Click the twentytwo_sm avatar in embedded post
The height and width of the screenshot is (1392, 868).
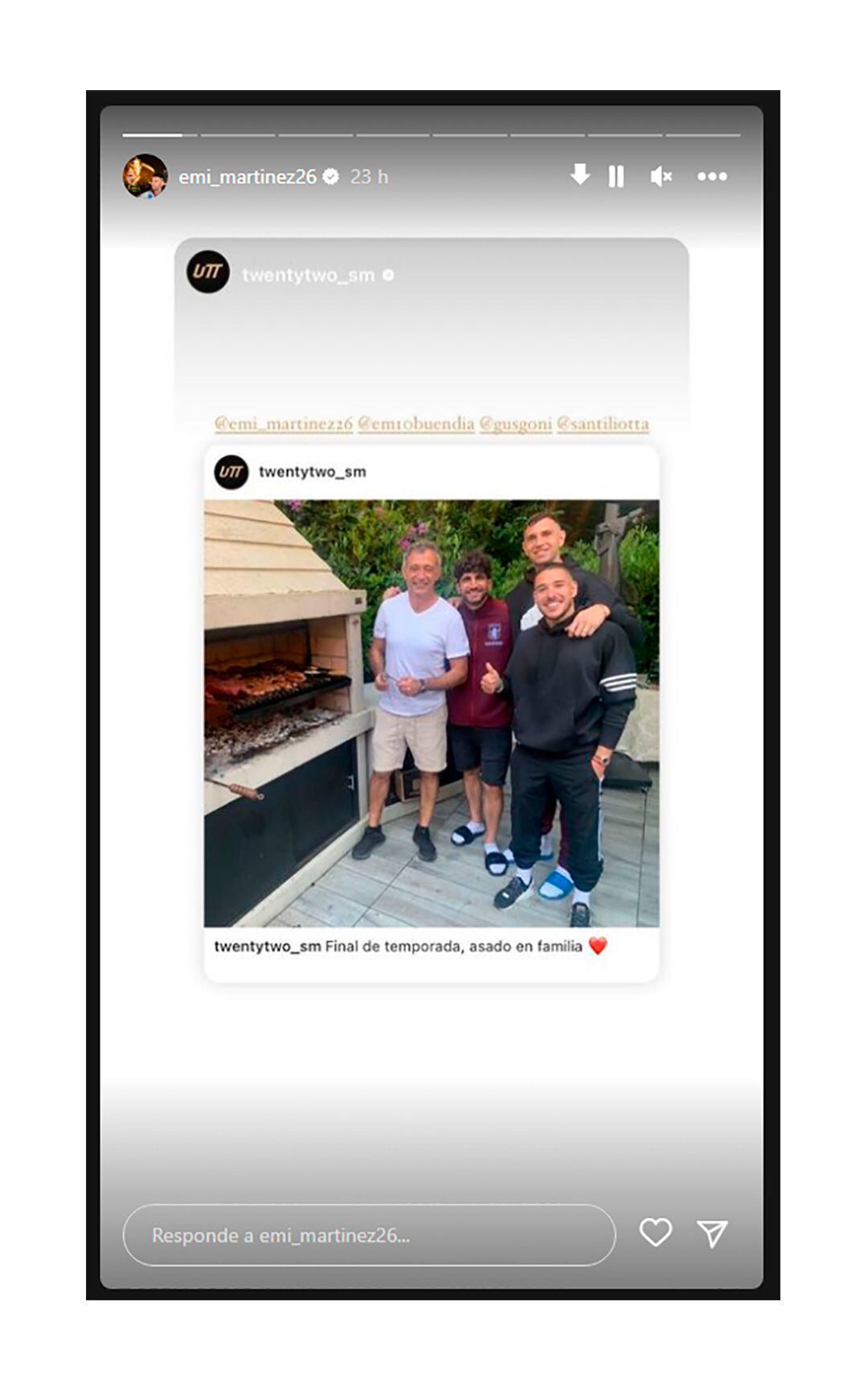coord(231,472)
